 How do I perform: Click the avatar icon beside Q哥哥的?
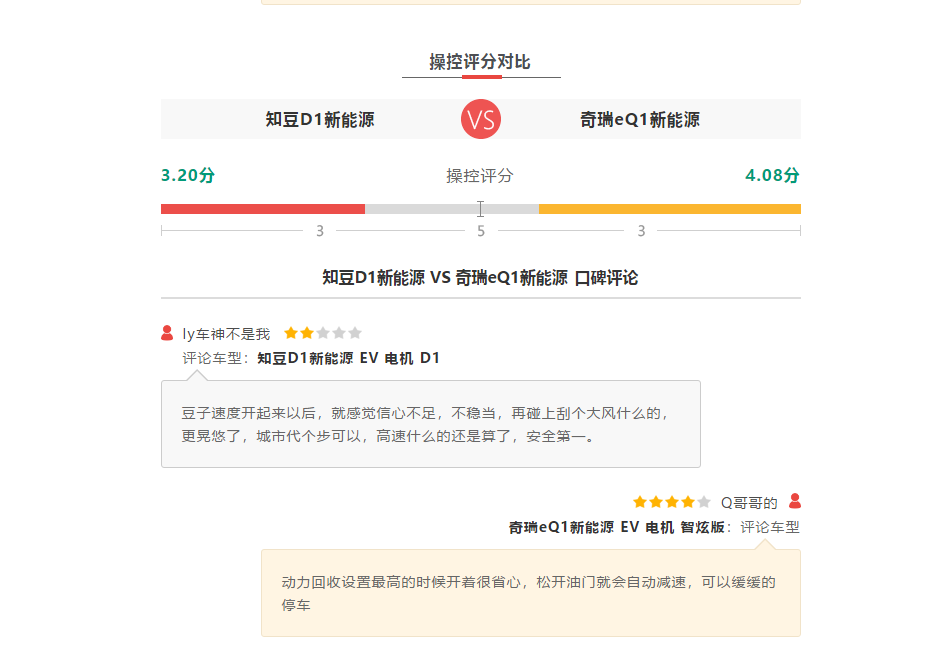(x=795, y=501)
